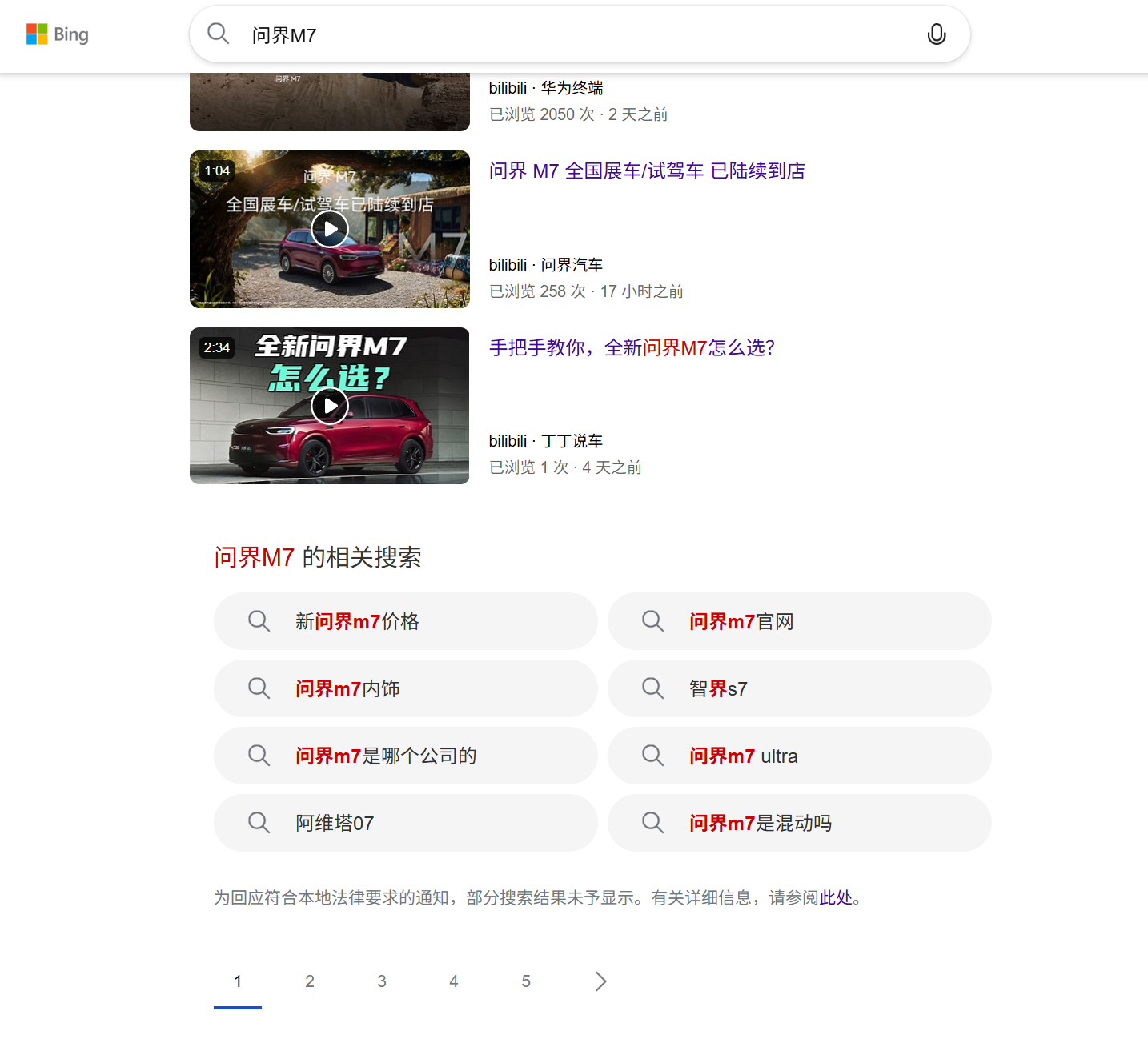
Task: Open the partially visible top video thumbnail
Action: tap(330, 102)
